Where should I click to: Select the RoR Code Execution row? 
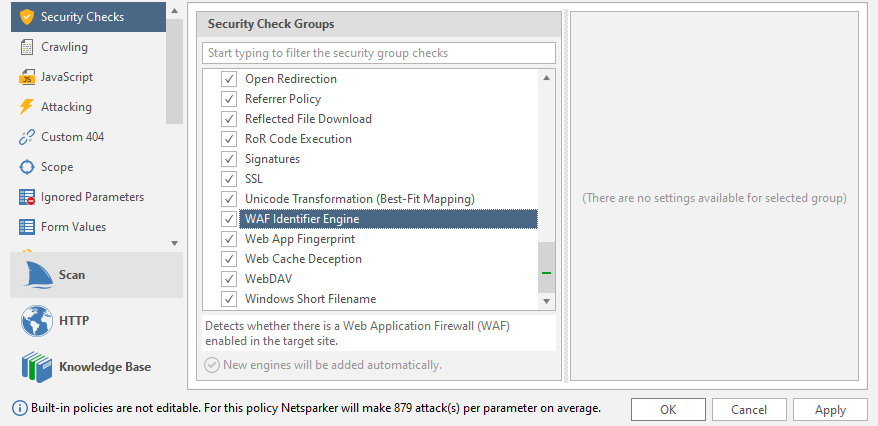389,139
